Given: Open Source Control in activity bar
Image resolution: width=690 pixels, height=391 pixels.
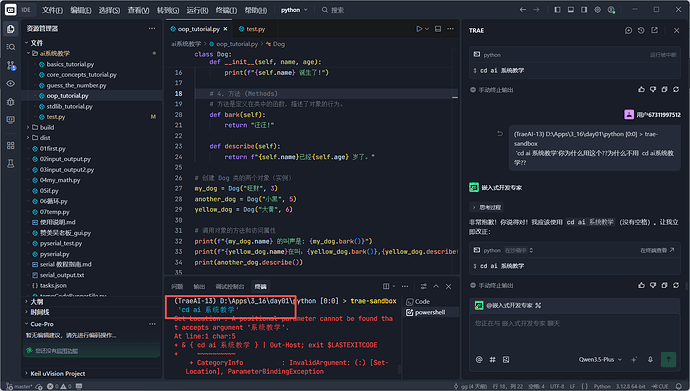Looking at the screenshot, I should click(x=11, y=66).
